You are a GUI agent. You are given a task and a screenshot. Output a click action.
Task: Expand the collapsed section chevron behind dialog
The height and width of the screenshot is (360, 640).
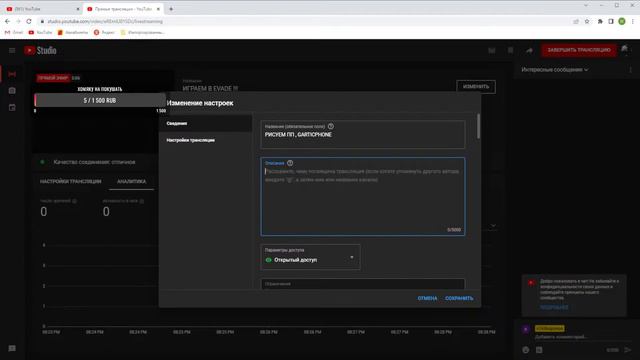(x=493, y=225)
